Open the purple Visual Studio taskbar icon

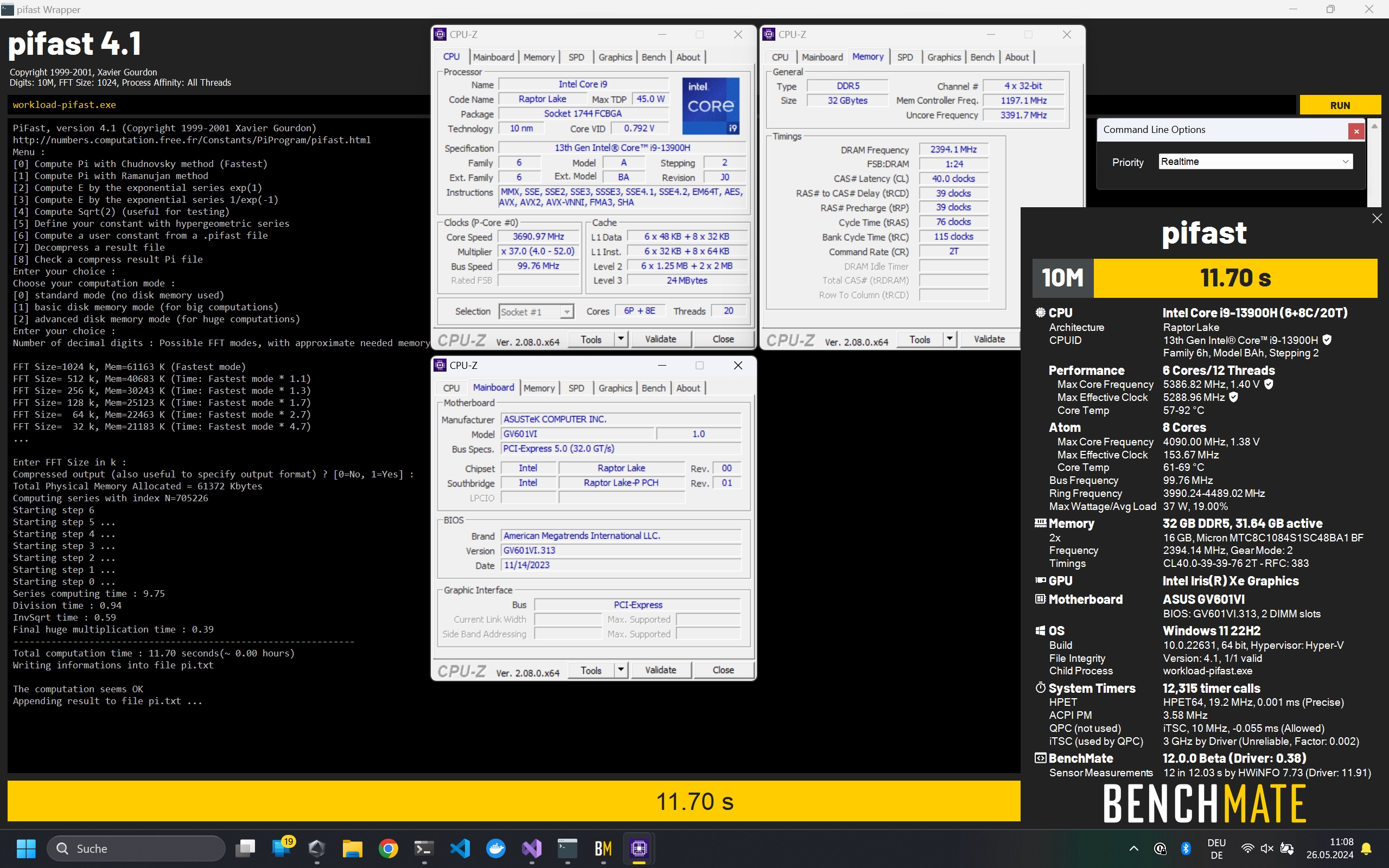(532, 848)
